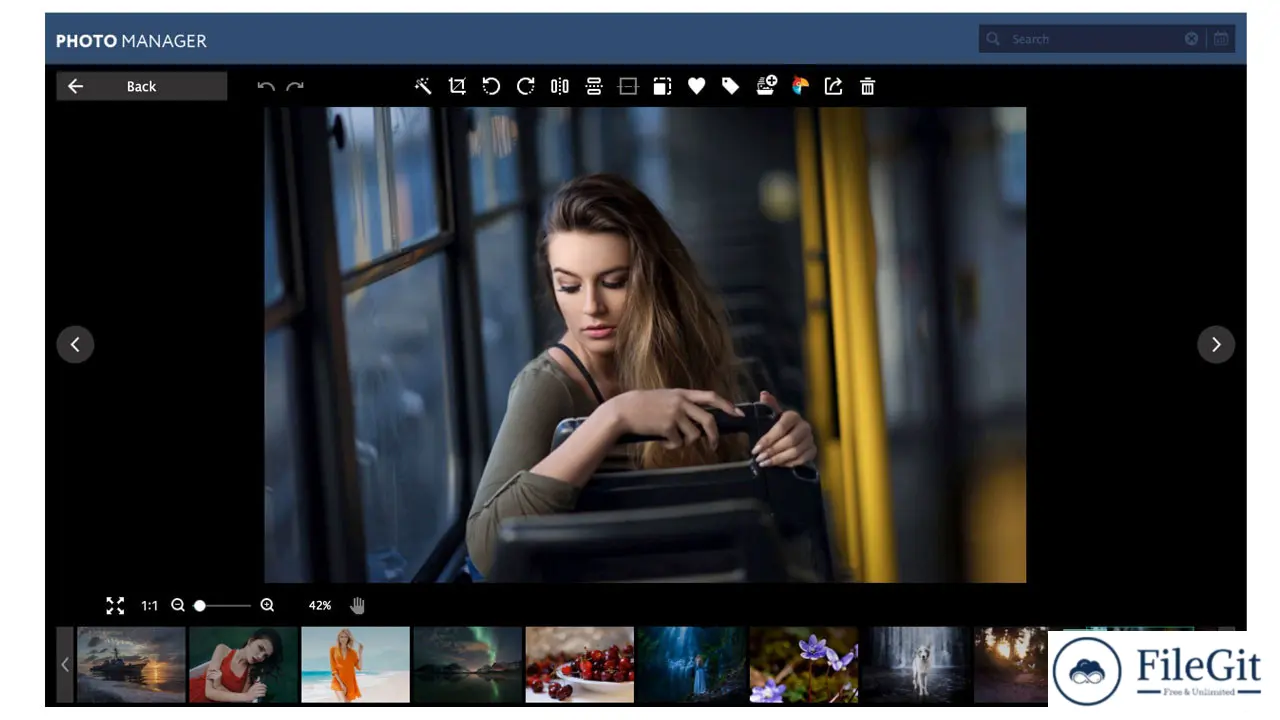
Task: Switch to fullscreen view
Action: 115,605
